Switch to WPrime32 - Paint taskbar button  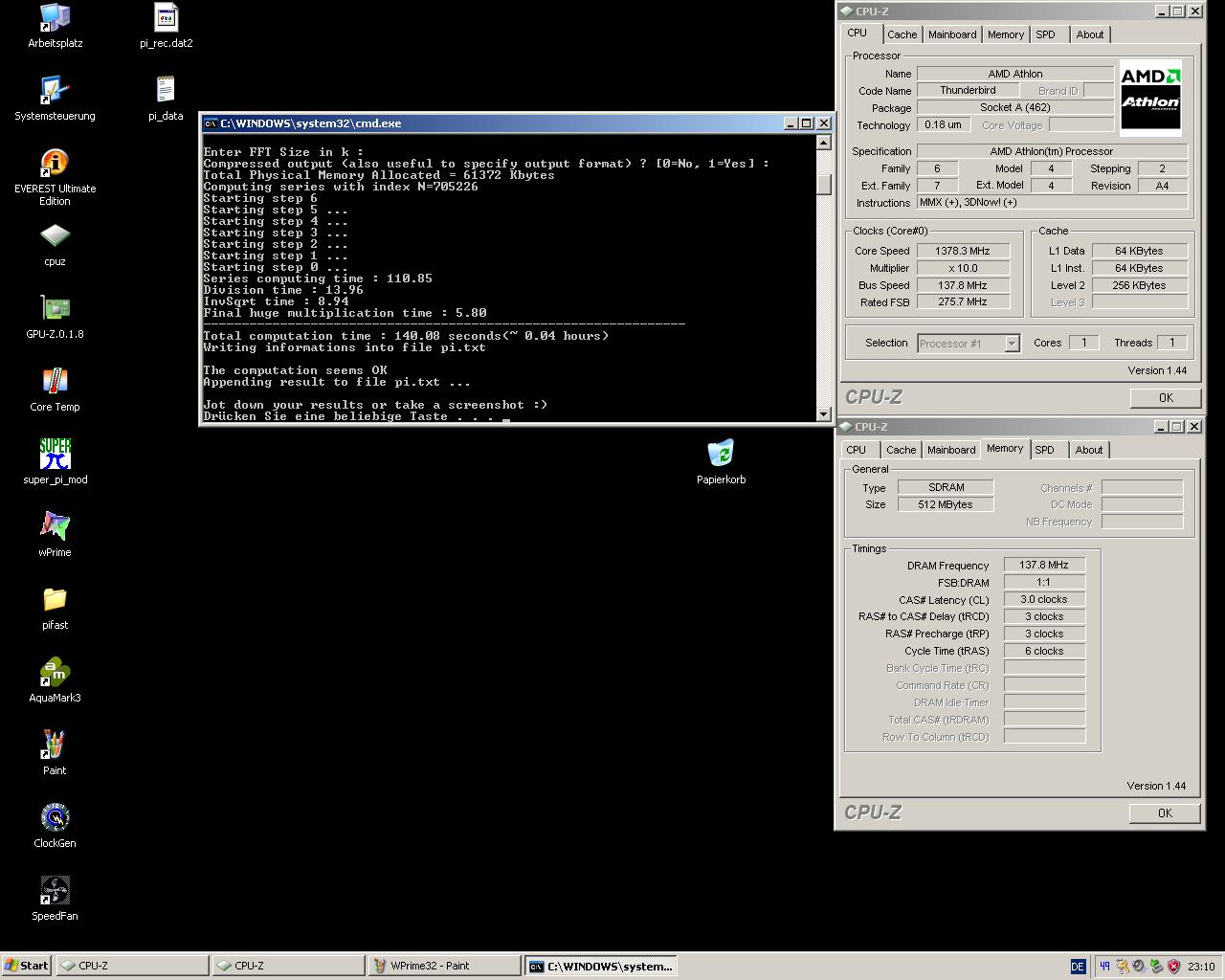[445, 966]
